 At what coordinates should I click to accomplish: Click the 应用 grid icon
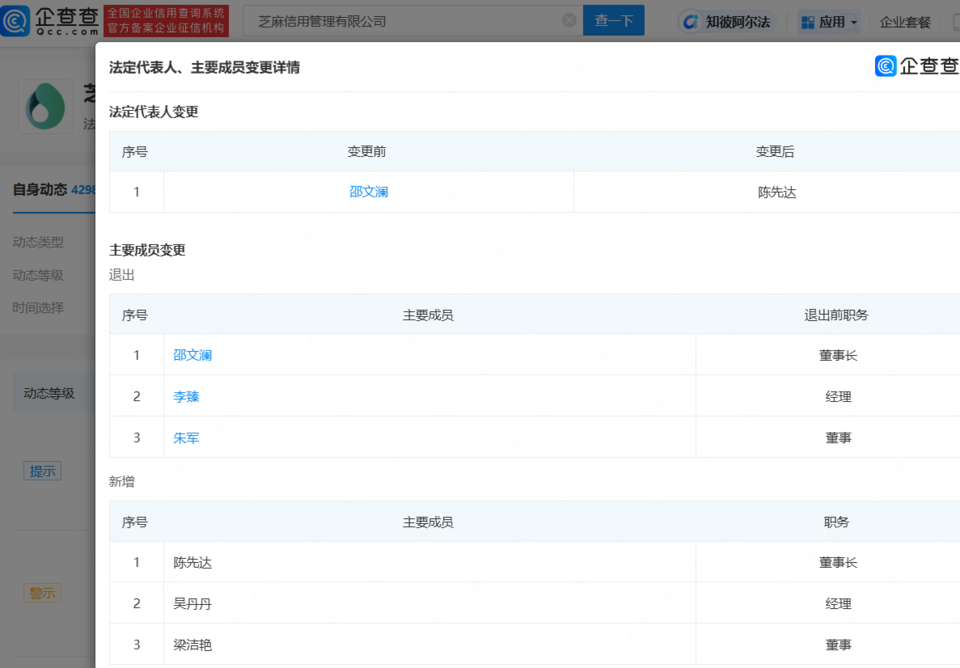pos(807,22)
